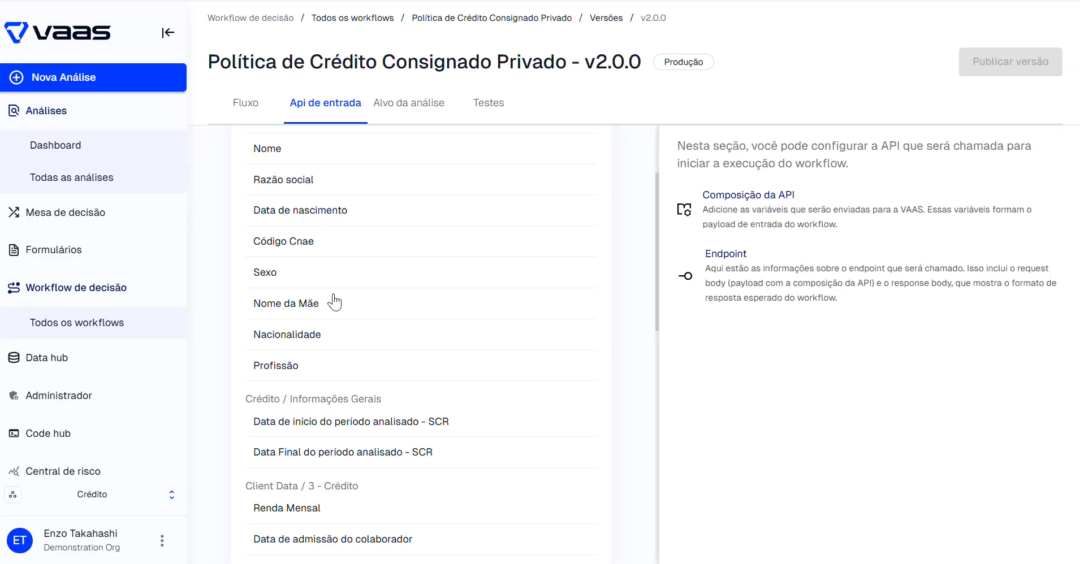The width and height of the screenshot is (1080, 564).
Task: Click the Enzo Takahashi user name
Action: pyautogui.click(x=81, y=534)
